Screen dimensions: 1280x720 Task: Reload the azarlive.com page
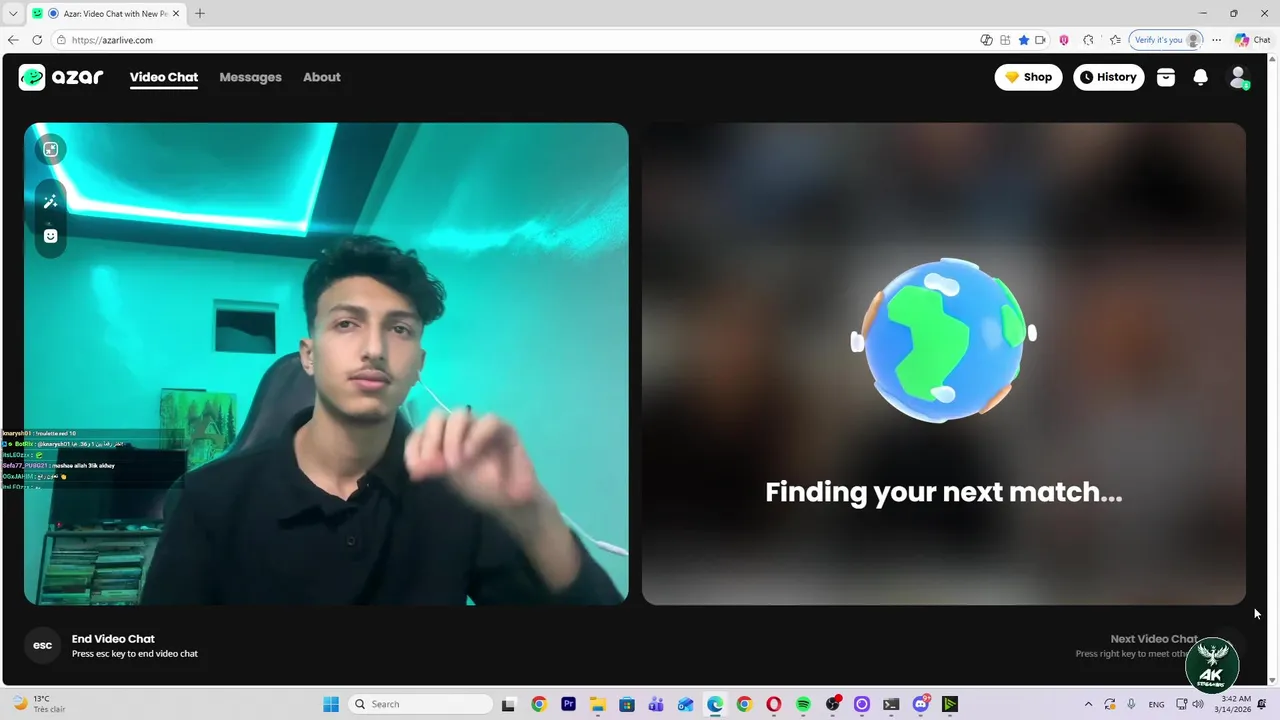[37, 40]
